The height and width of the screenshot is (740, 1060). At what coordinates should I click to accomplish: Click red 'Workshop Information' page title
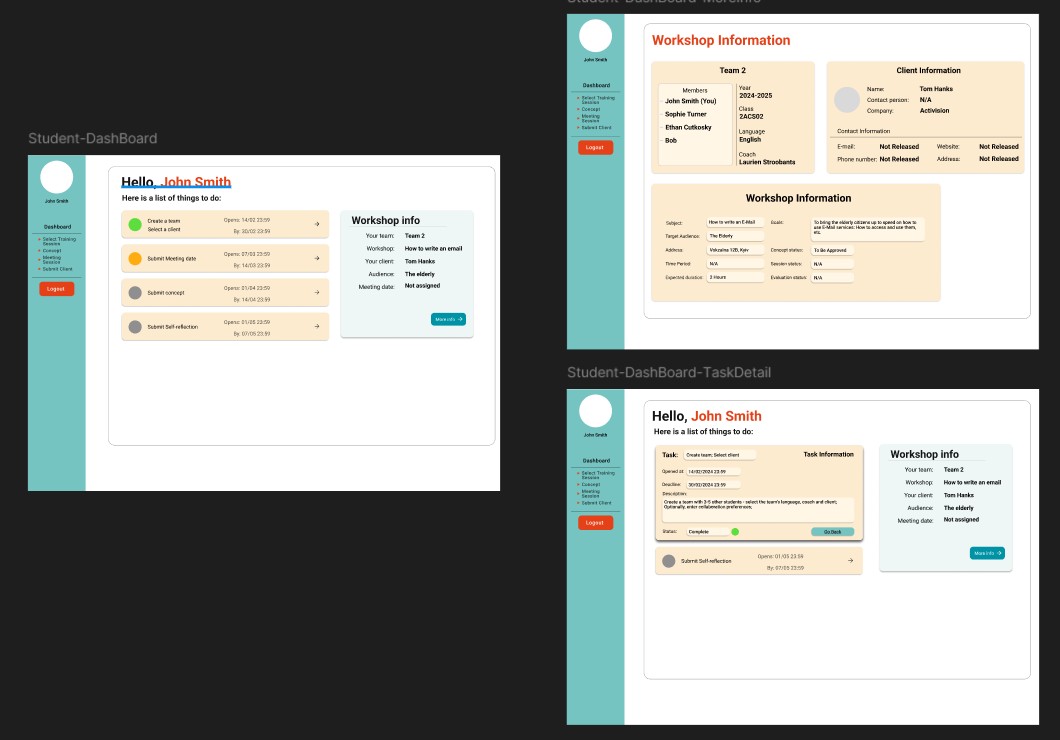(x=721, y=41)
